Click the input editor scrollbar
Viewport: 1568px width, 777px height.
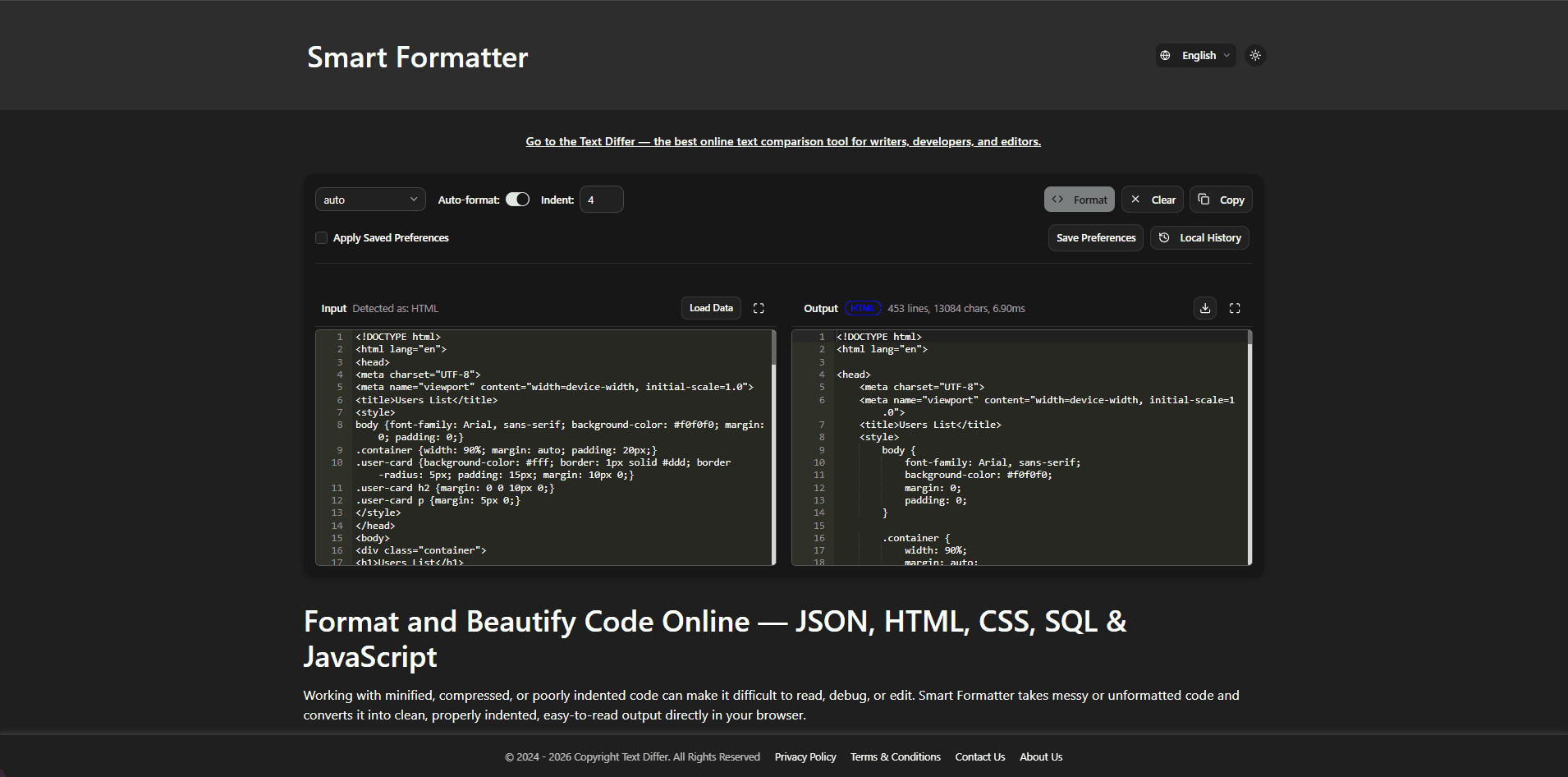click(773, 348)
